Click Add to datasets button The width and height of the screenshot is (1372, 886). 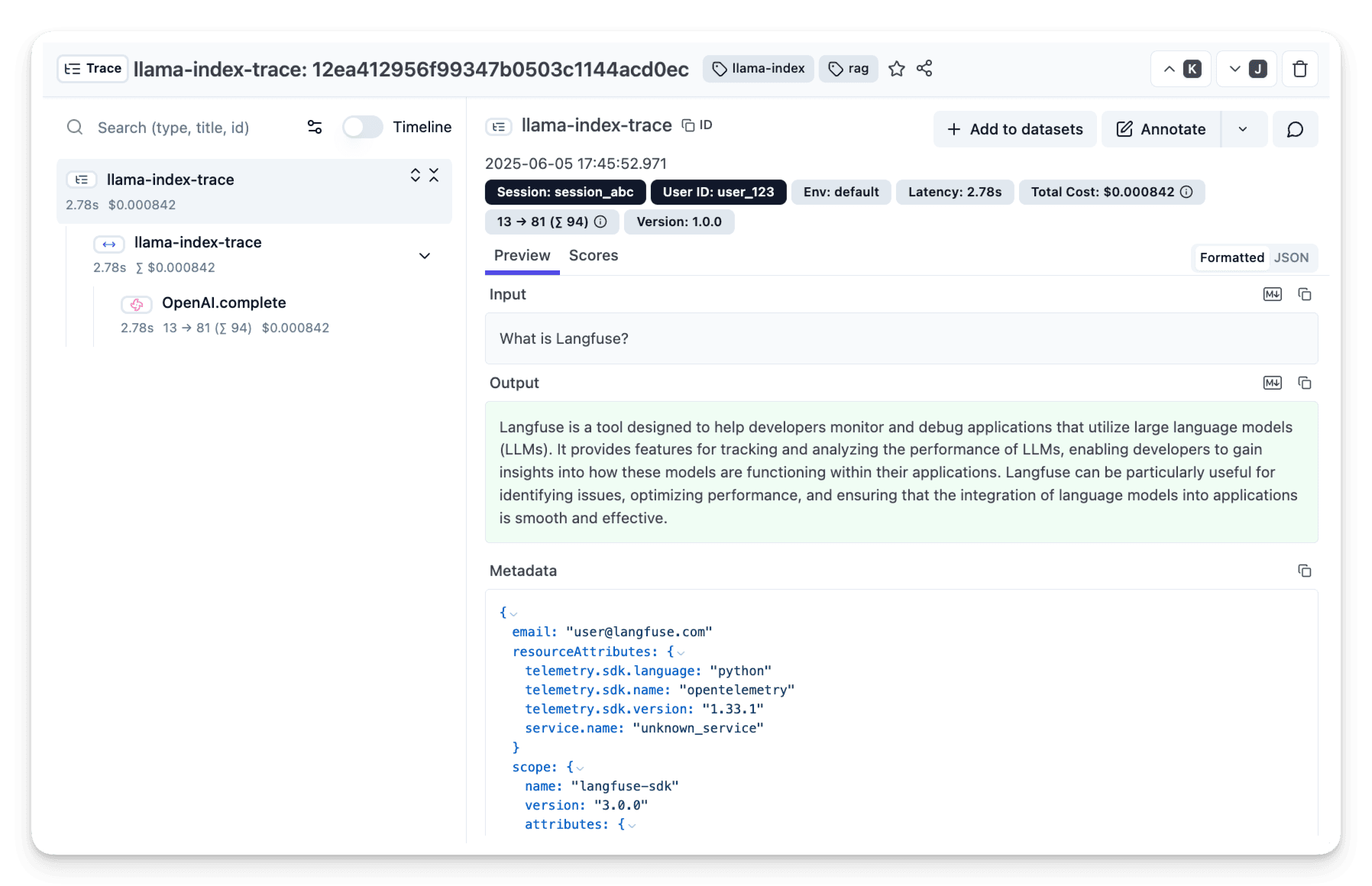(1014, 129)
